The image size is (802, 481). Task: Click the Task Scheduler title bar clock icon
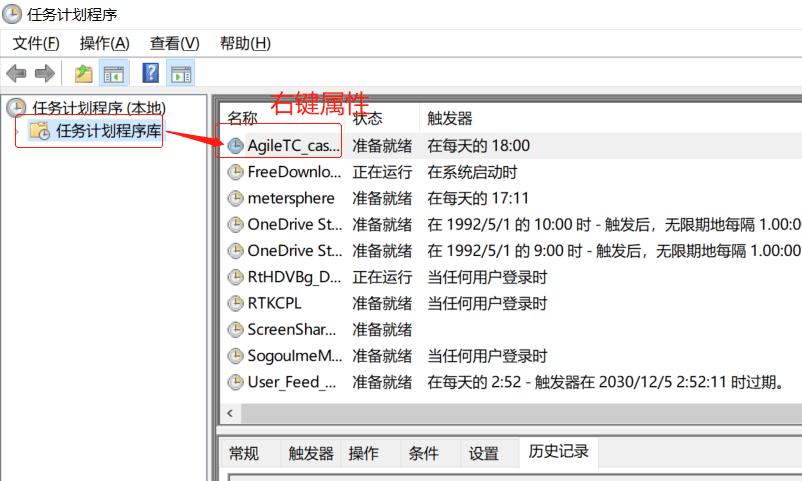coord(12,14)
